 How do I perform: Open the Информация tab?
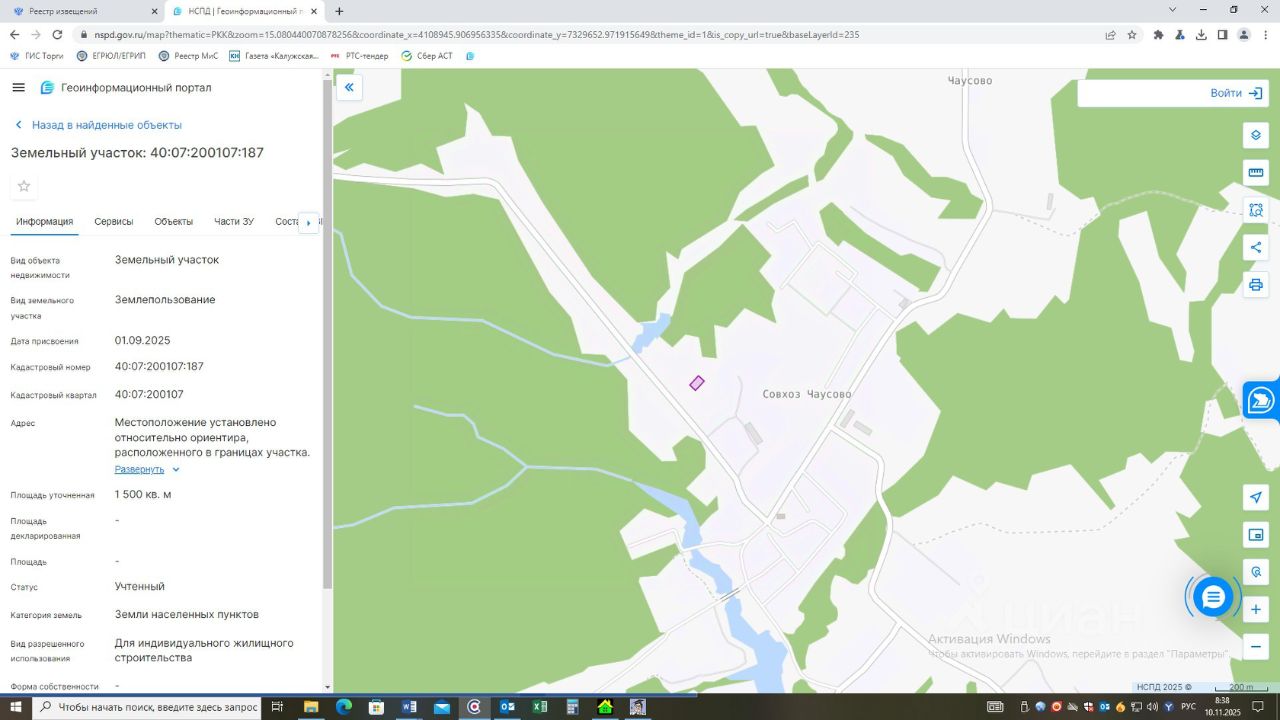[44, 221]
